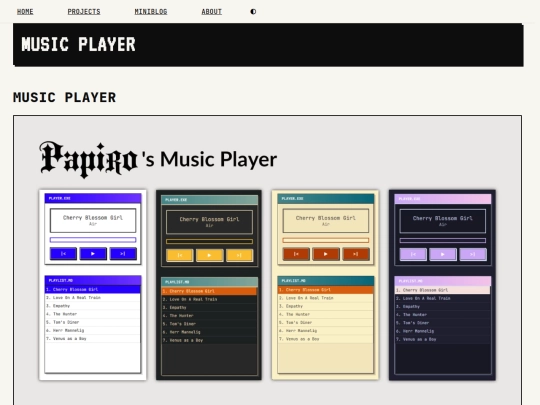Image resolution: width=540 pixels, height=405 pixels.
Task: Select Love On A Real Train in purple playlist
Action: [x=443, y=298]
